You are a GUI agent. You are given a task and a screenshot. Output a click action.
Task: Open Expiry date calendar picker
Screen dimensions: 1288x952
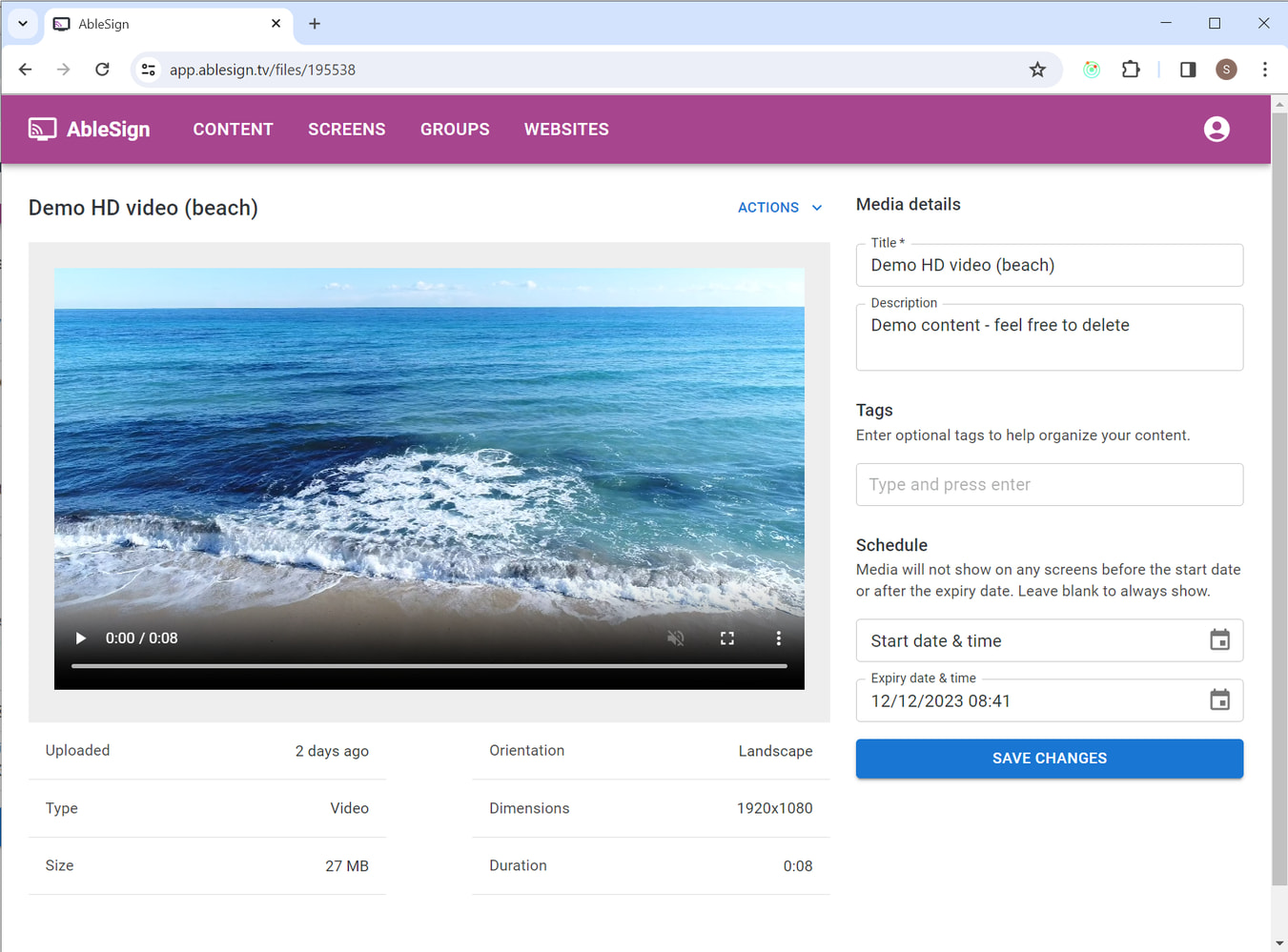coord(1218,700)
